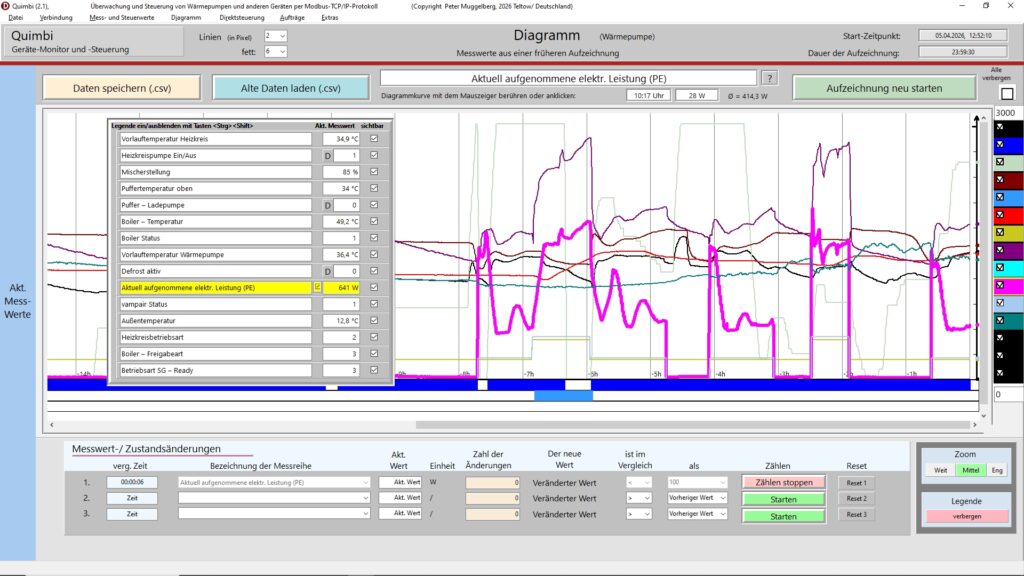Click the D icon beside Defrost aktiv
Screen dimensions: 1024x576
coord(326,271)
